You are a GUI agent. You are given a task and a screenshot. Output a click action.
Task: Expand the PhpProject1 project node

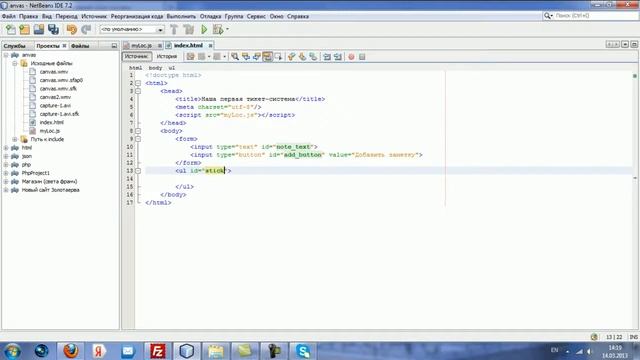click(x=6, y=173)
